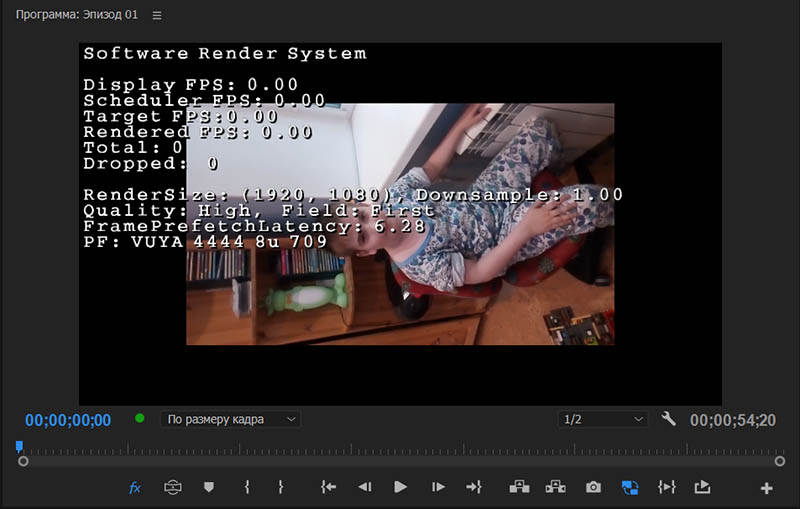Click the video frame in program monitor

tap(400, 224)
